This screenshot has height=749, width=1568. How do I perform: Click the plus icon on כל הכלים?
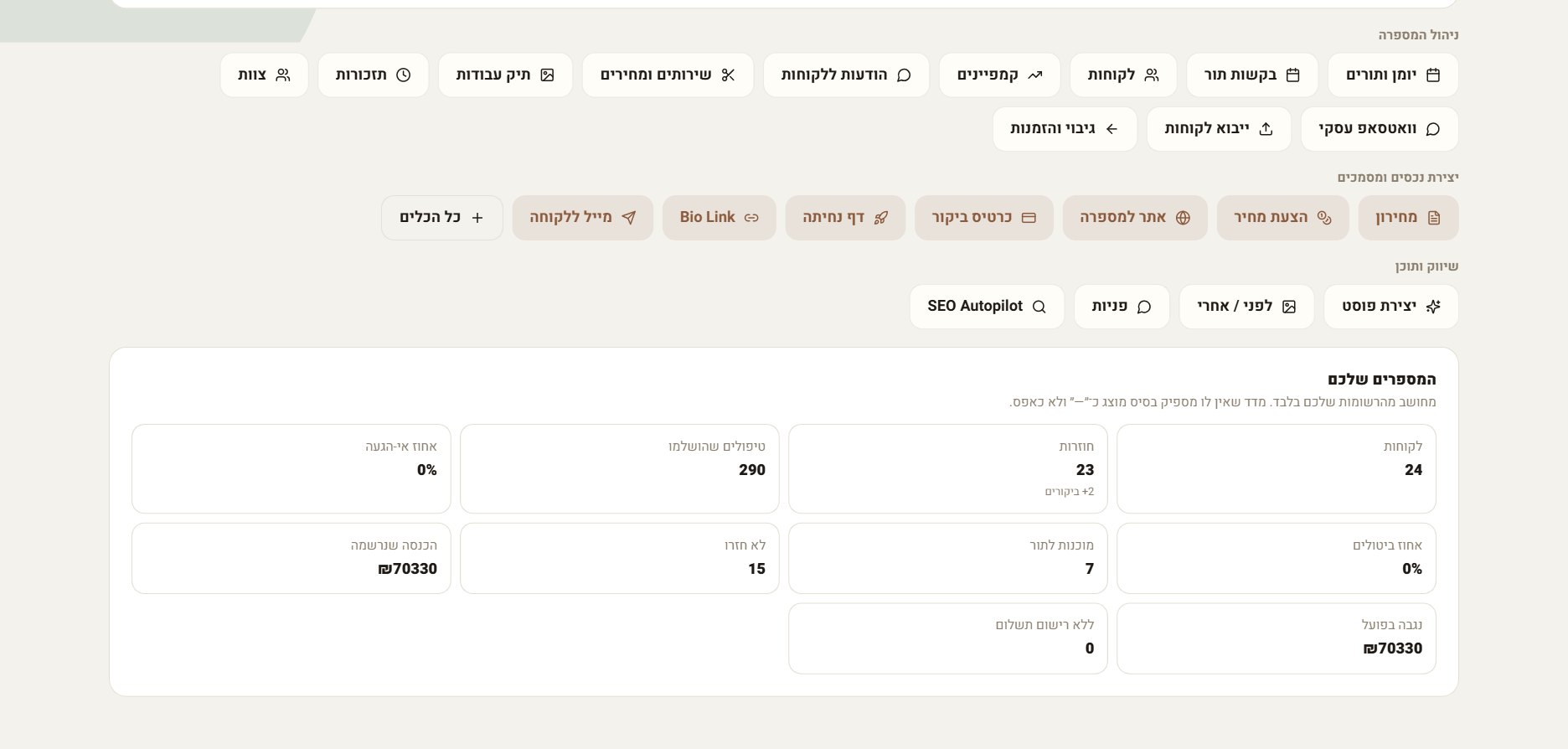[x=477, y=217]
